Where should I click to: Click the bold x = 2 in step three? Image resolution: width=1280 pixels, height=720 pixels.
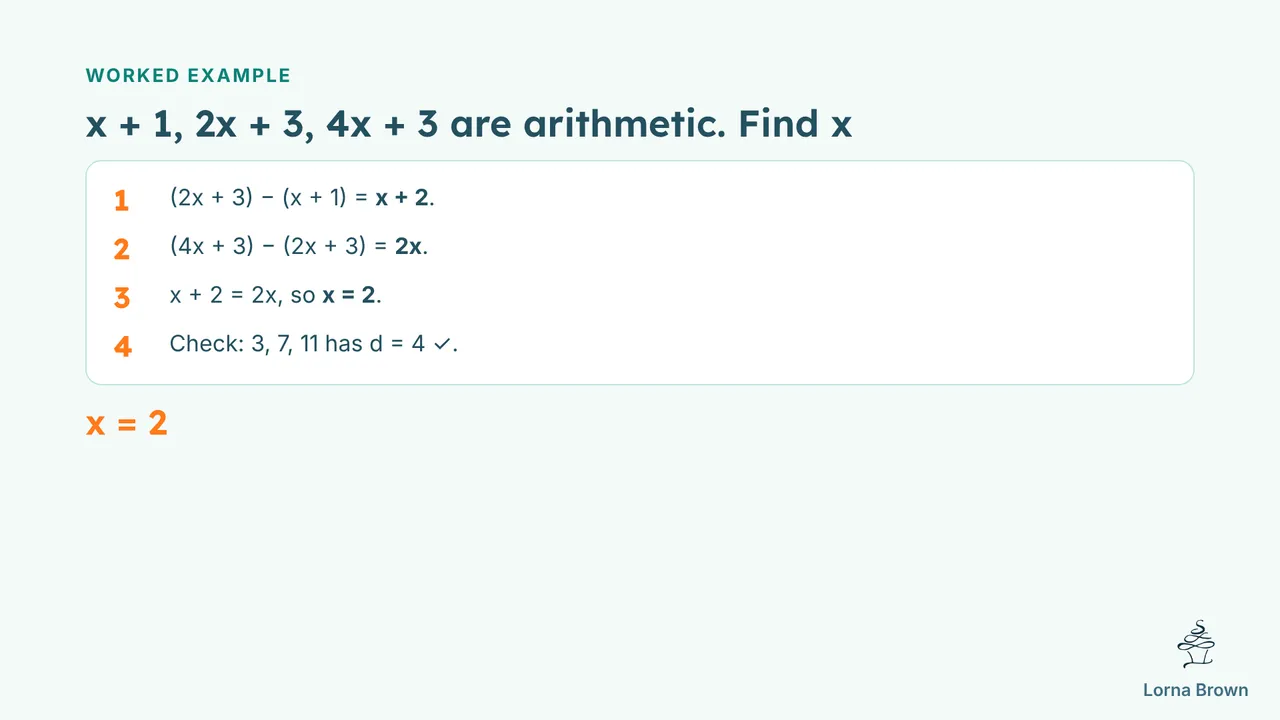pos(349,295)
